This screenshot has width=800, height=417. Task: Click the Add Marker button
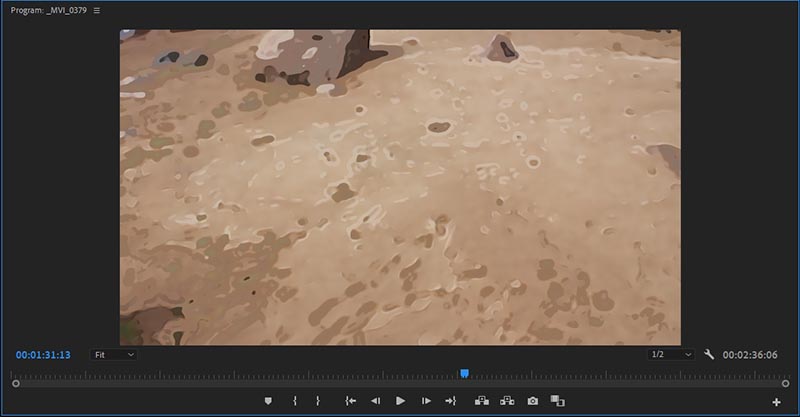(x=268, y=401)
